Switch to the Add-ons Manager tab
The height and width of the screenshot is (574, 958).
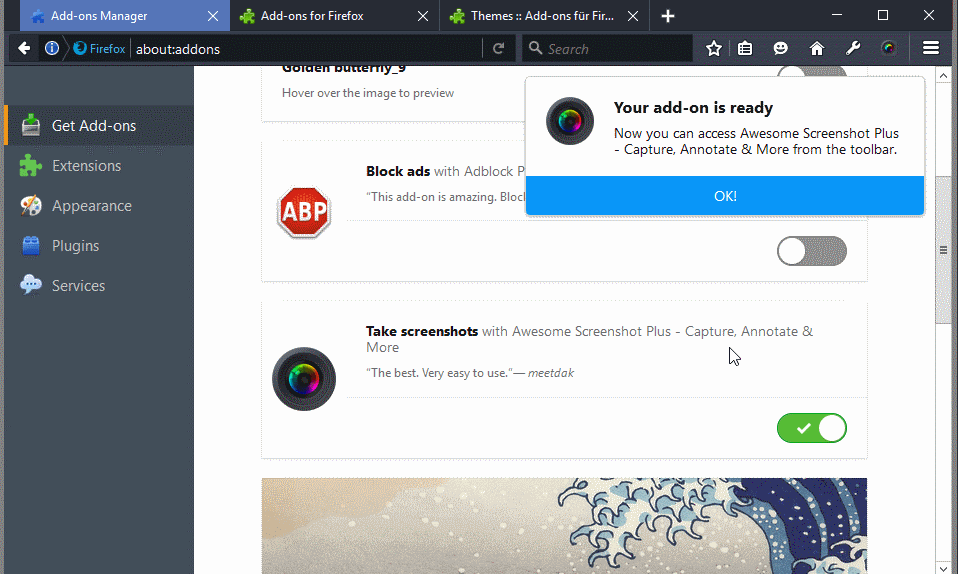[x=125, y=16]
